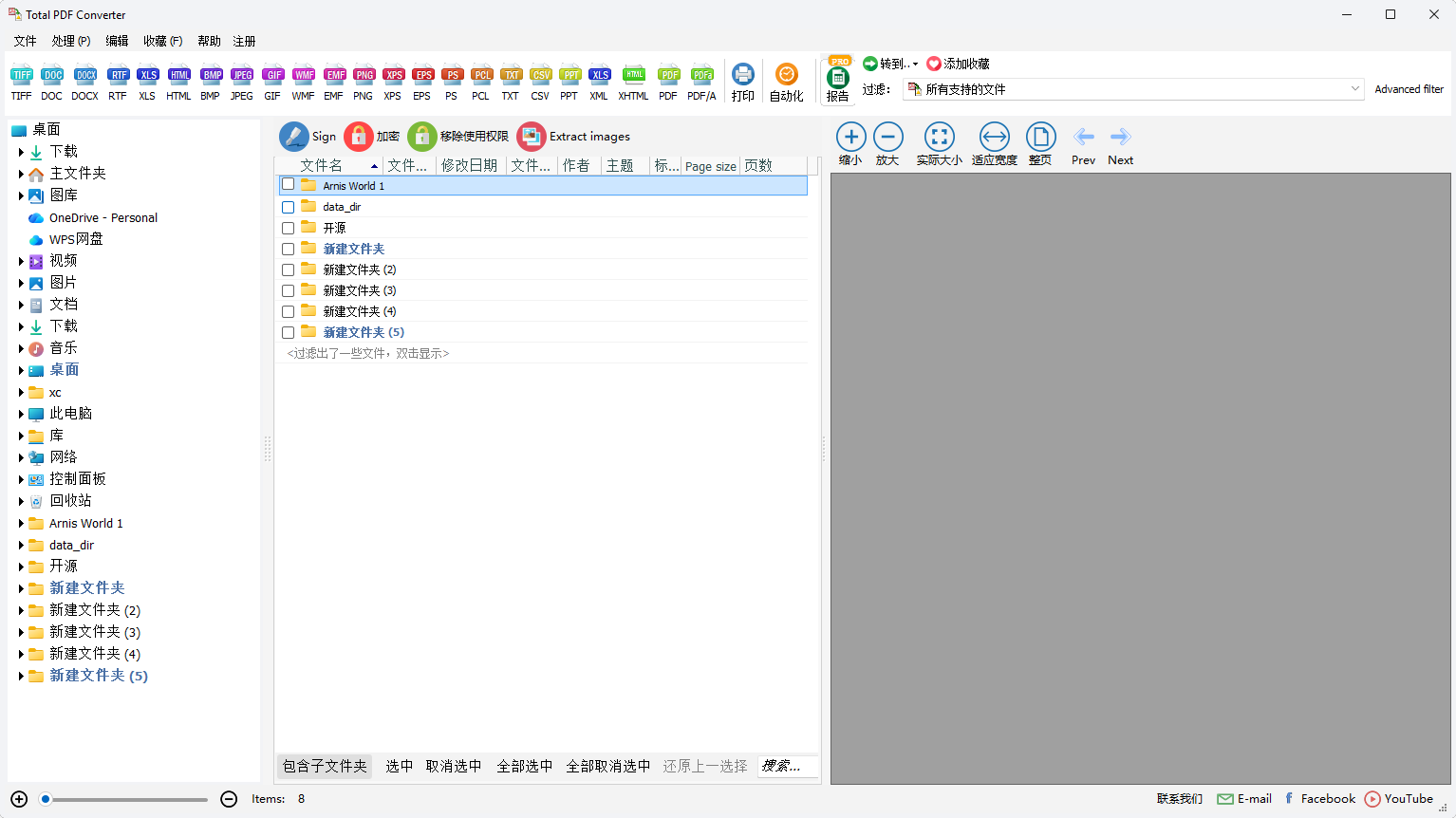
Task: Open the 编辑 menu
Action: (x=117, y=41)
